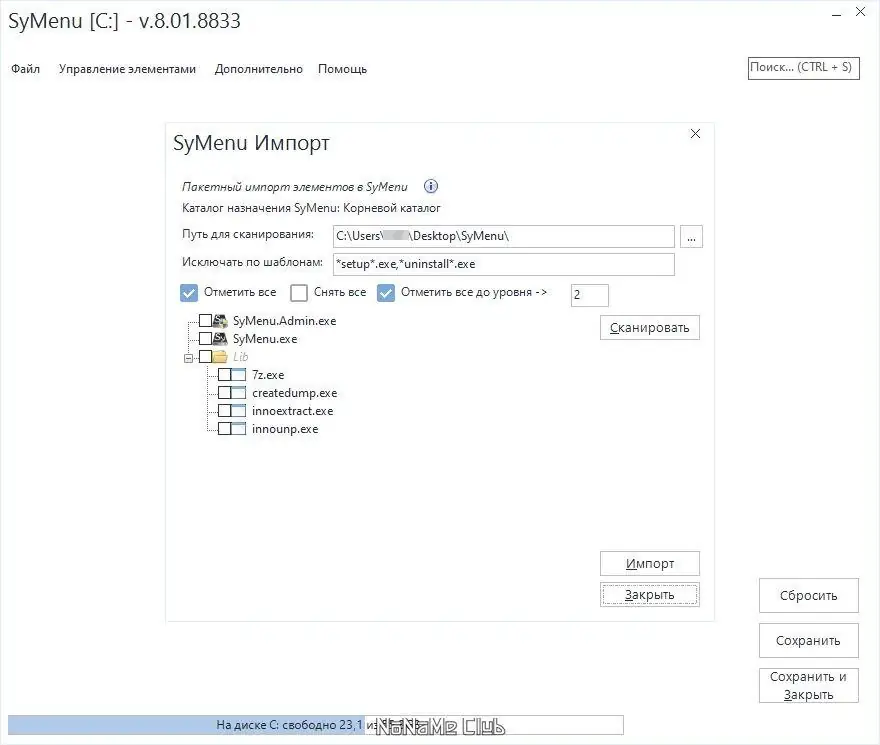The width and height of the screenshot is (880, 745).
Task: Select the SyMenu.Admin.exe tree row
Action: click(285, 321)
